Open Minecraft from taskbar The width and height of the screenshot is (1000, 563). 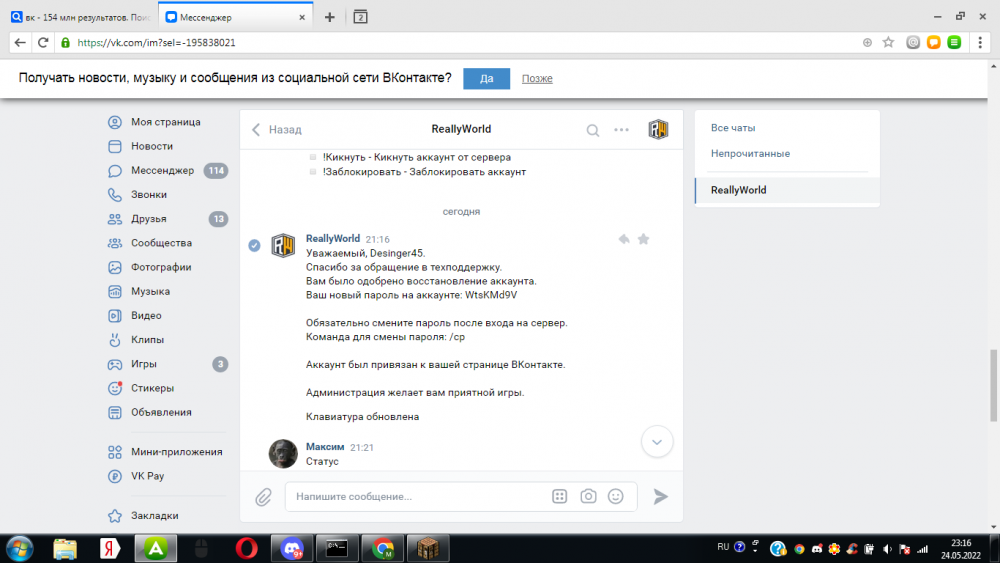click(x=427, y=548)
